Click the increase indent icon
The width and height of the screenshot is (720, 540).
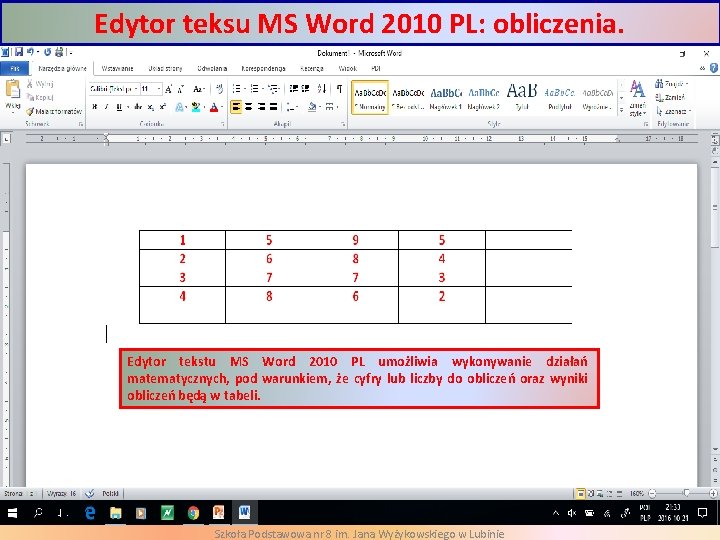coord(305,89)
